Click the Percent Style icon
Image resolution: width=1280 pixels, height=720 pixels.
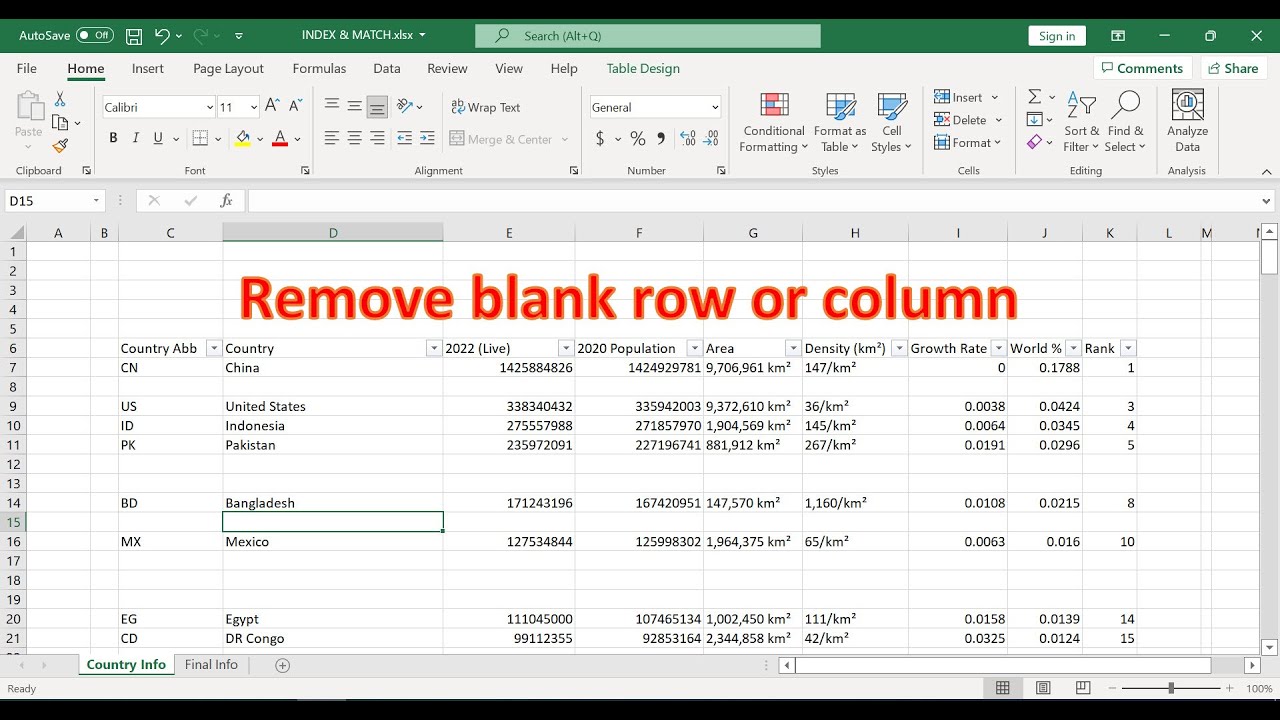pyautogui.click(x=637, y=139)
